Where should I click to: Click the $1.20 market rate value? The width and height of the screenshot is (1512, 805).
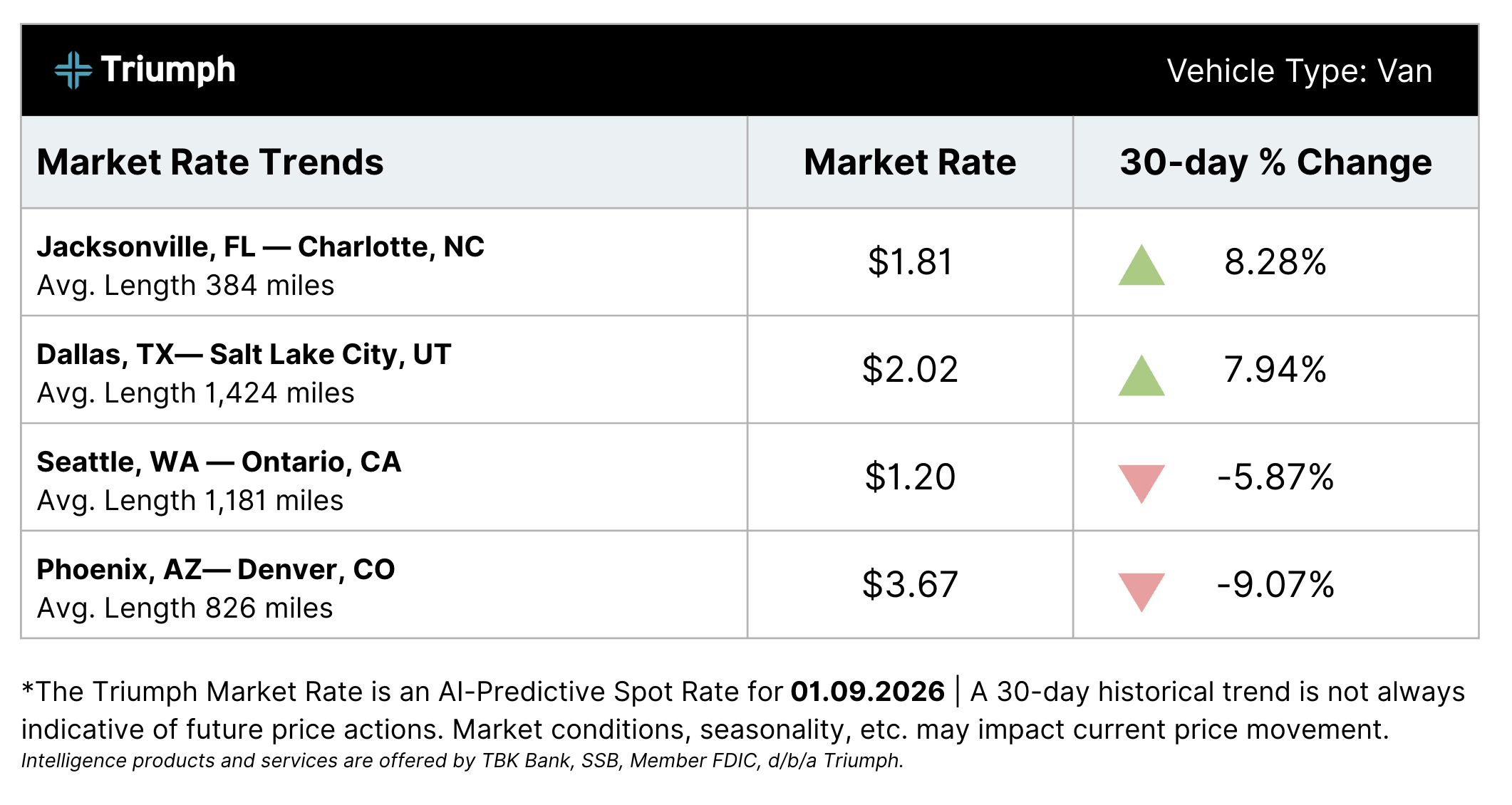point(910,477)
